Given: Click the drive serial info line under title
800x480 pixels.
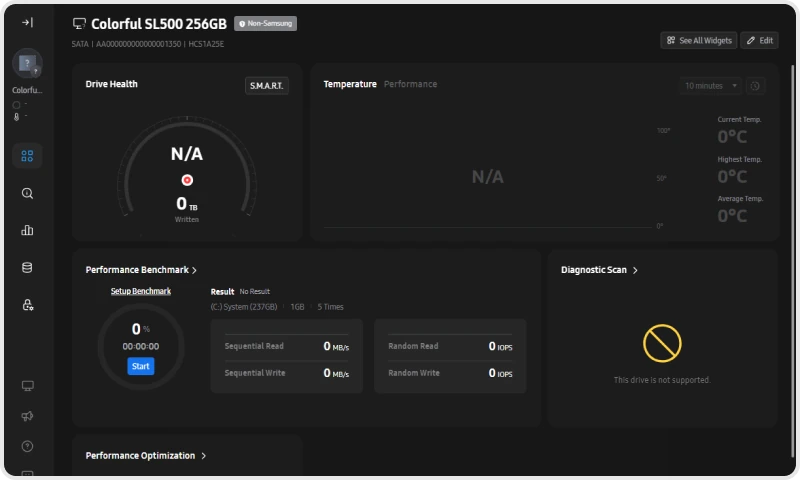Looking at the screenshot, I should point(147,44).
